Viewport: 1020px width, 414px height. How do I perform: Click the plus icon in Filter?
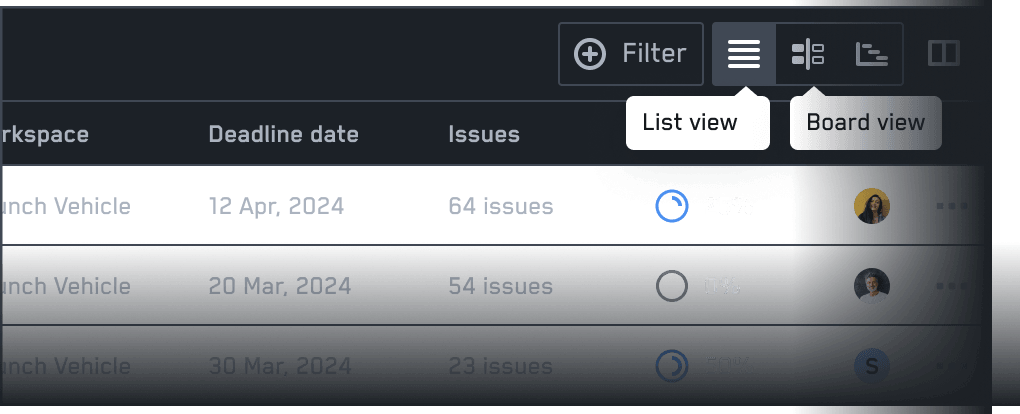tap(589, 53)
